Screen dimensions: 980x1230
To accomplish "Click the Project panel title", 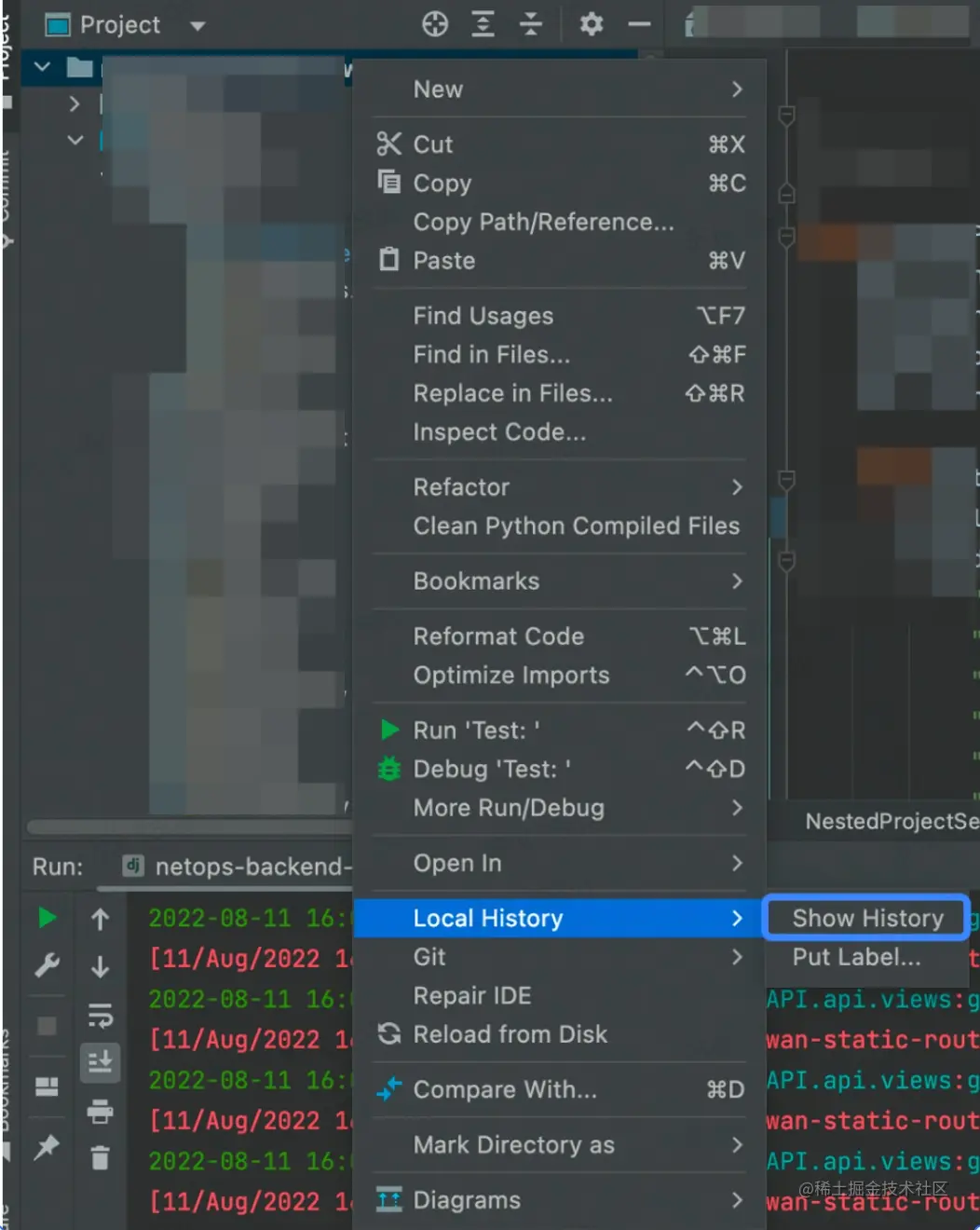I will tap(120, 25).
